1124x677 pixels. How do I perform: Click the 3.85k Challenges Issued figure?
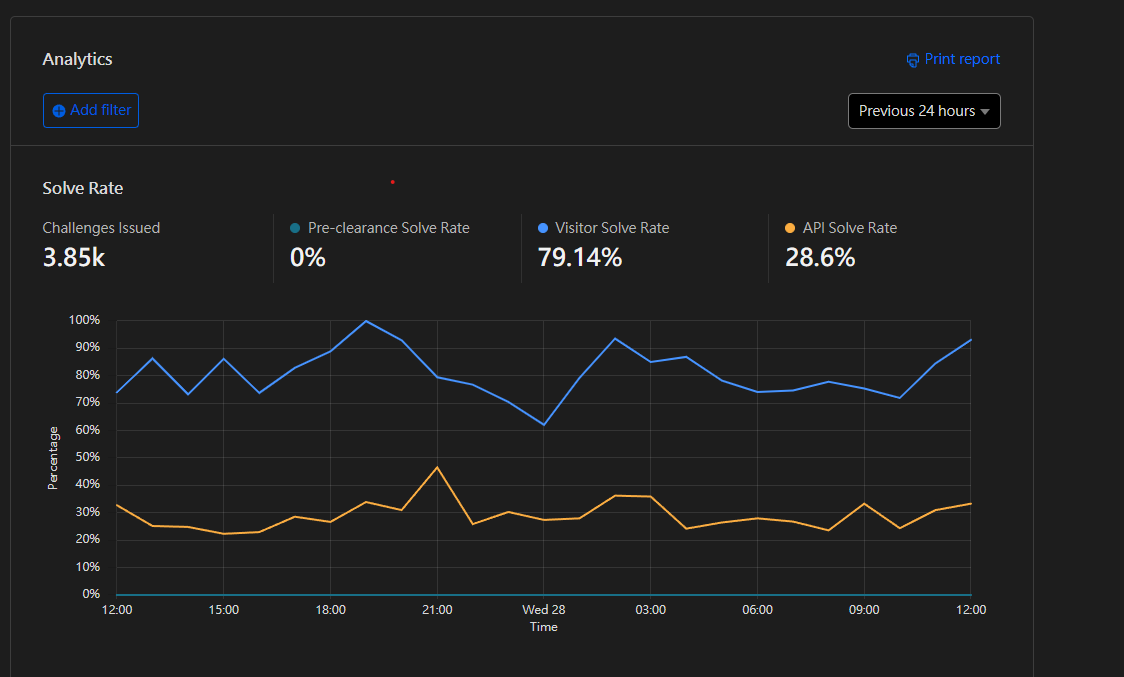[74, 258]
